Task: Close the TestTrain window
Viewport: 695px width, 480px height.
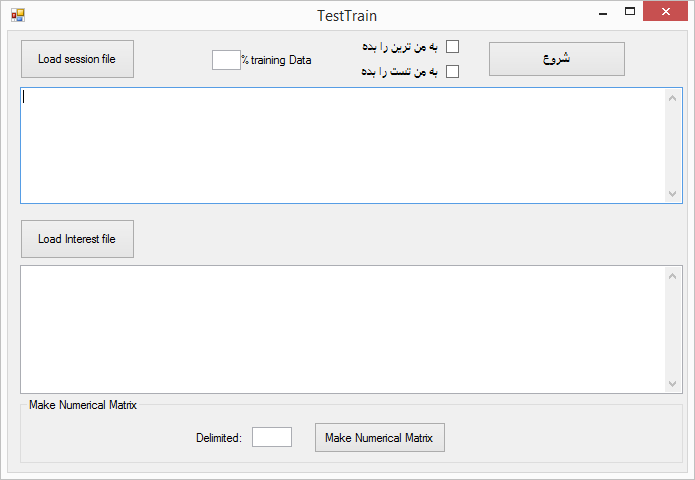Action: click(x=667, y=14)
